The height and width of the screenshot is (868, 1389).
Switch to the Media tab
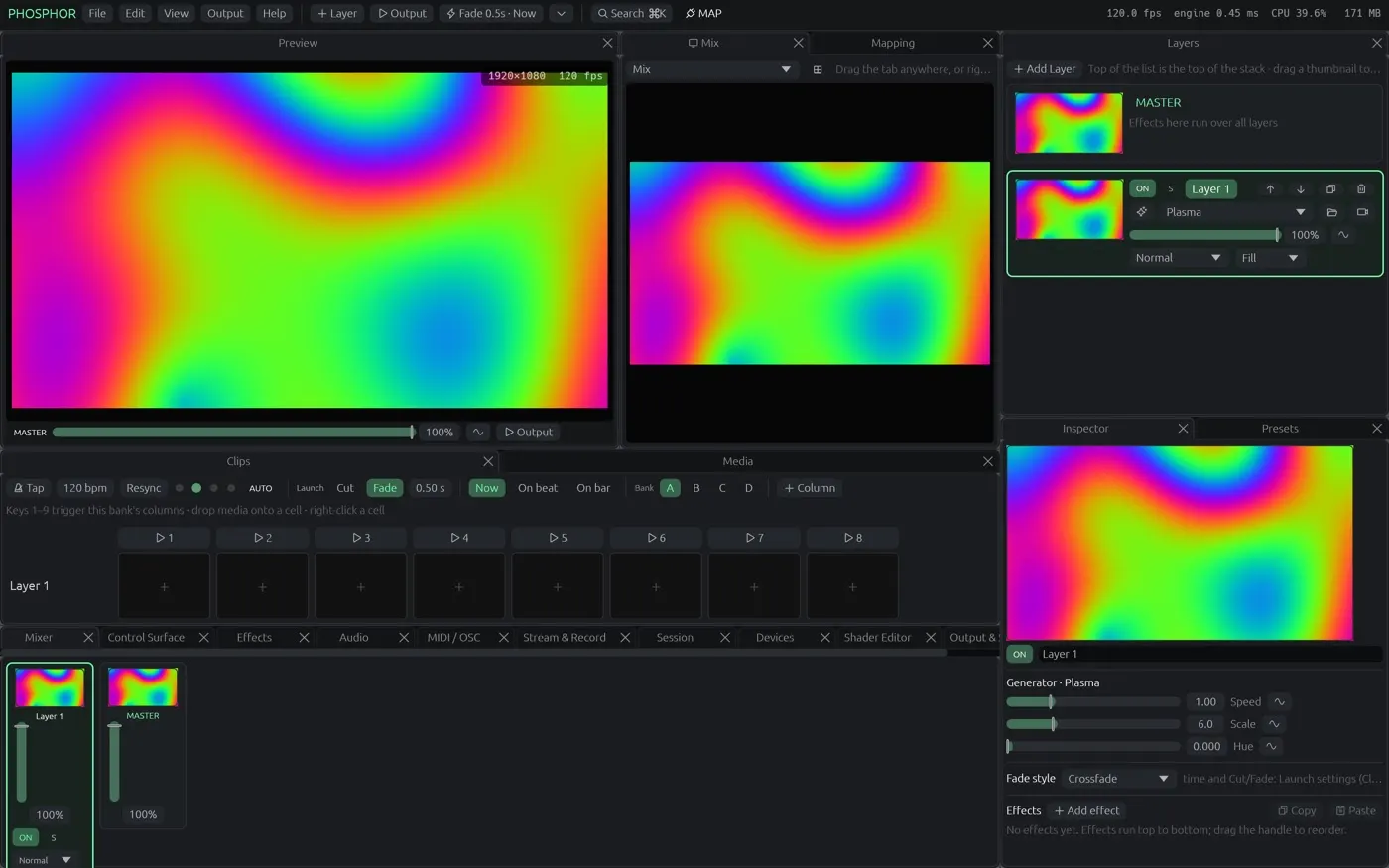coord(737,461)
